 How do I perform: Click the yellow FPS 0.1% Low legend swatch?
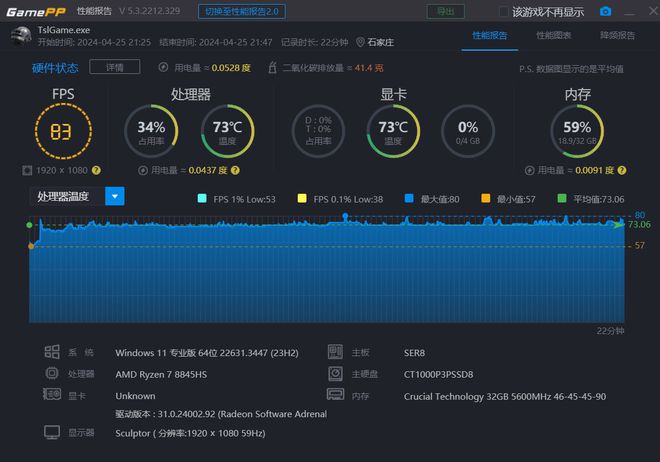coord(302,198)
